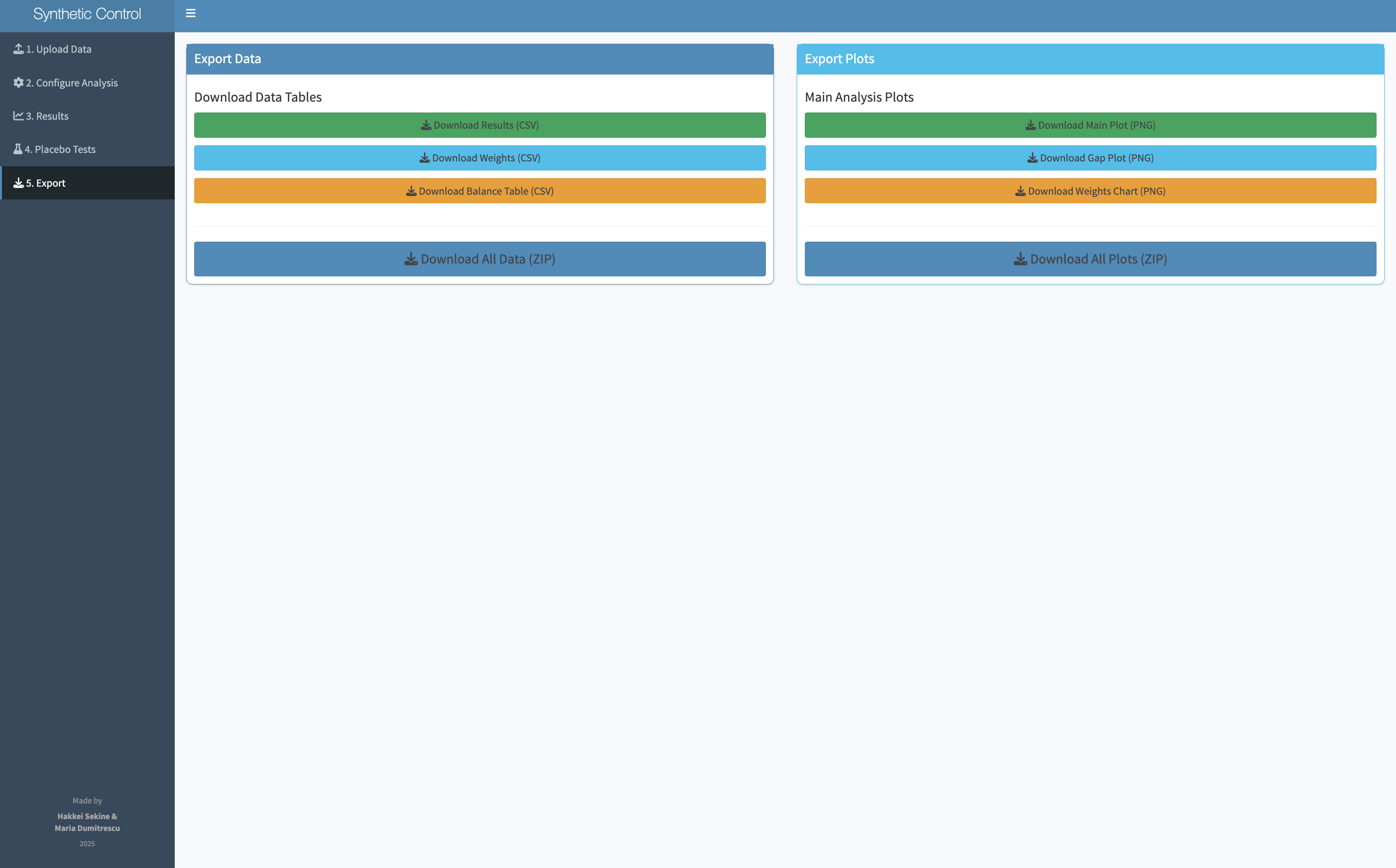Image resolution: width=1396 pixels, height=868 pixels.
Task: Download the Balance Table CSV
Action: click(x=480, y=190)
